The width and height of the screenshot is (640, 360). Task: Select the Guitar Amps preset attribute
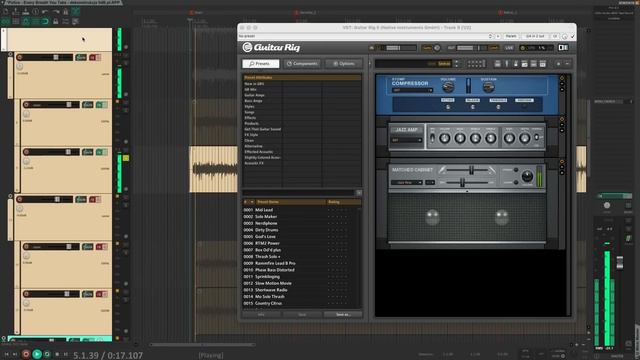click(x=255, y=95)
